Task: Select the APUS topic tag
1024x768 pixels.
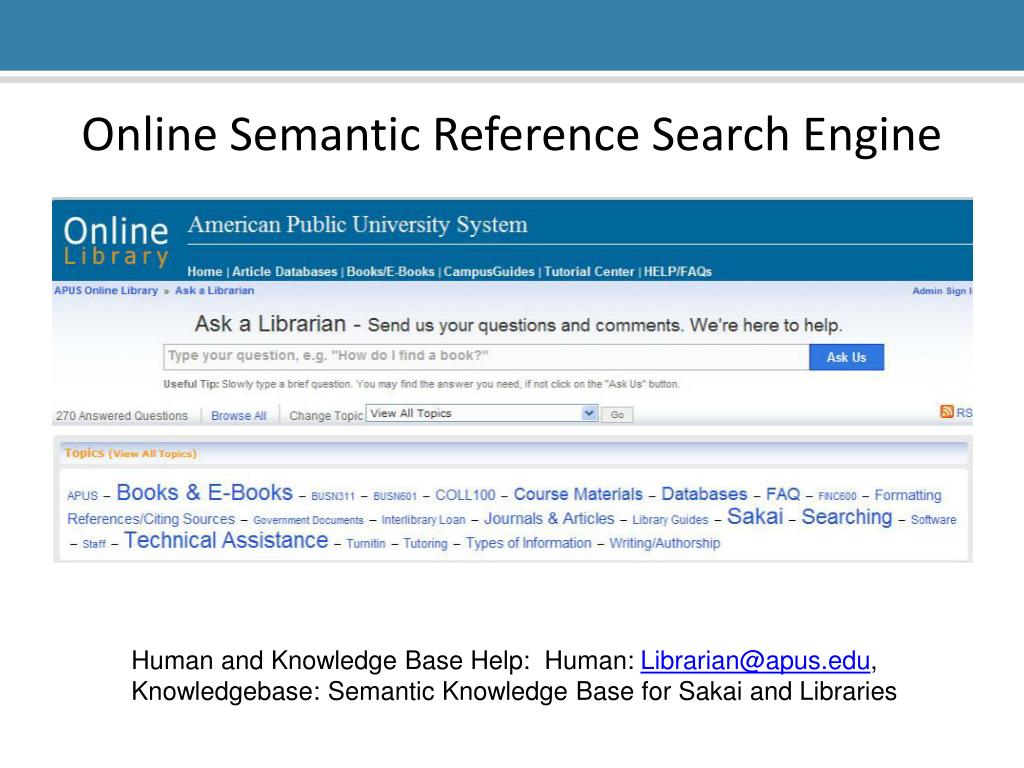Action: [82, 496]
